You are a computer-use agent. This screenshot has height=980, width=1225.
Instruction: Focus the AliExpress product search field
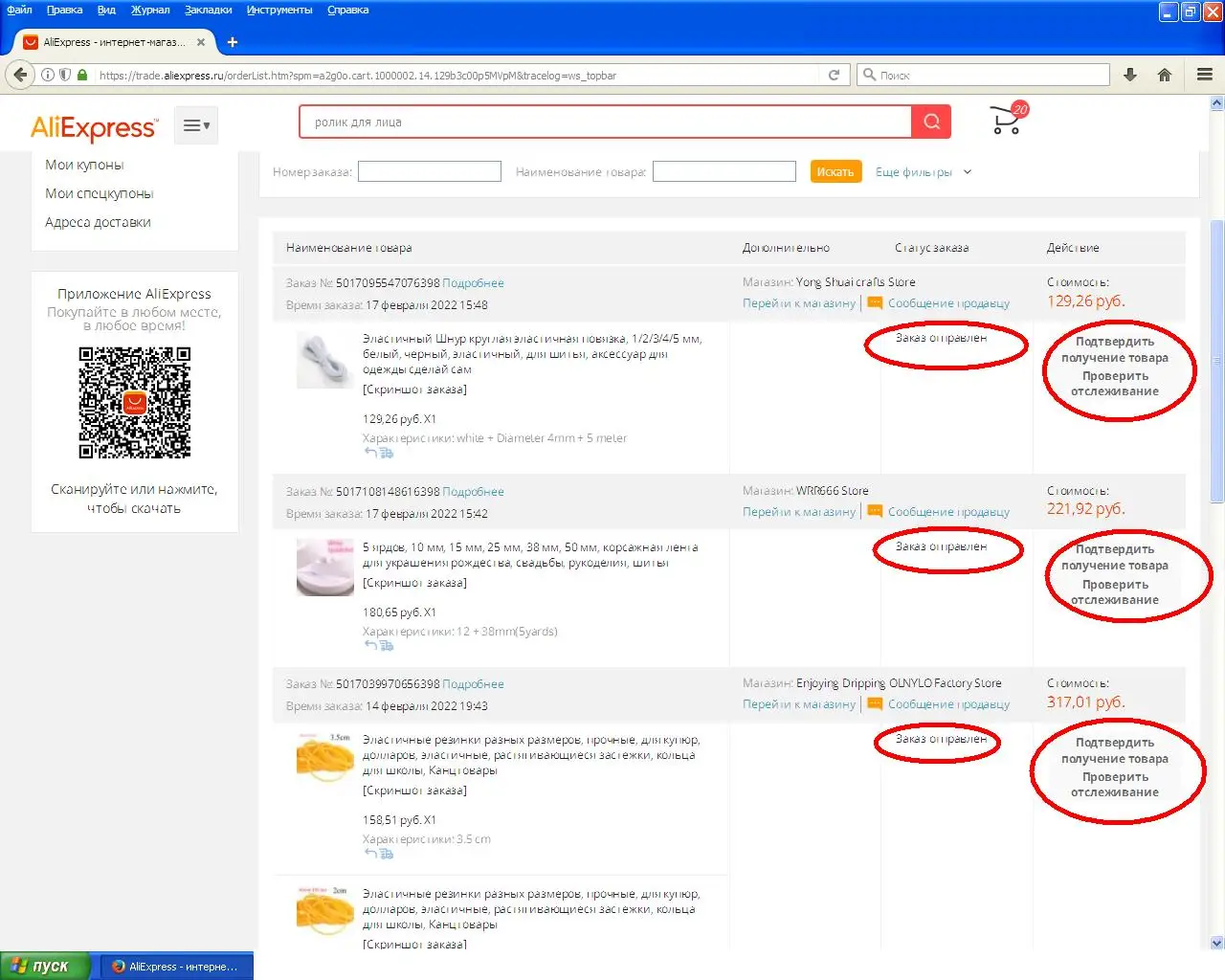tap(606, 122)
